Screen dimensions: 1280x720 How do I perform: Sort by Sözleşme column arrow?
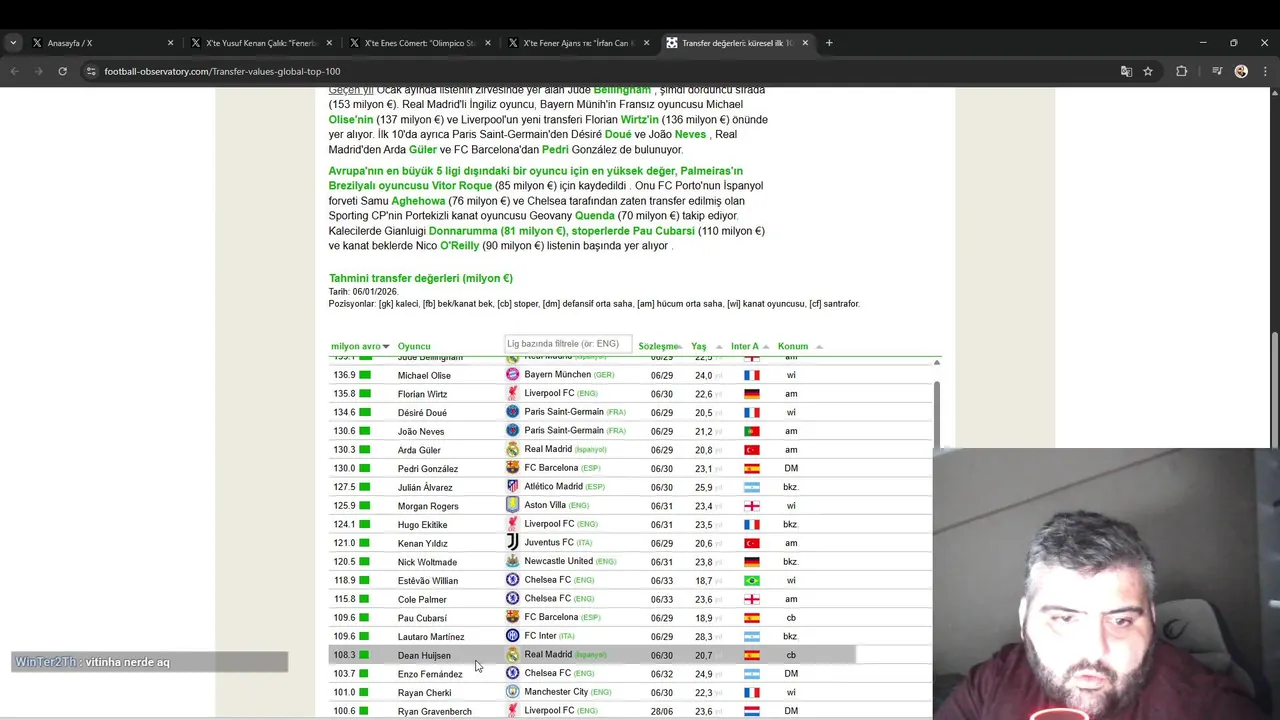point(680,346)
